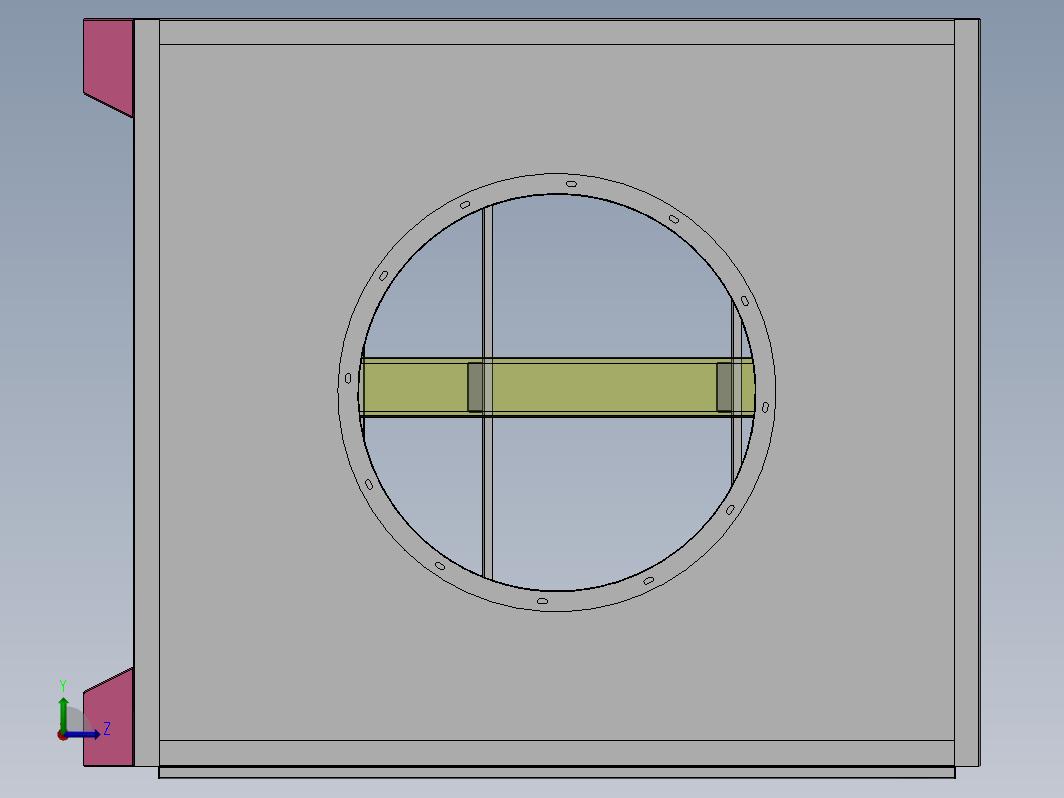Select the left vertical frame post

point(147,392)
